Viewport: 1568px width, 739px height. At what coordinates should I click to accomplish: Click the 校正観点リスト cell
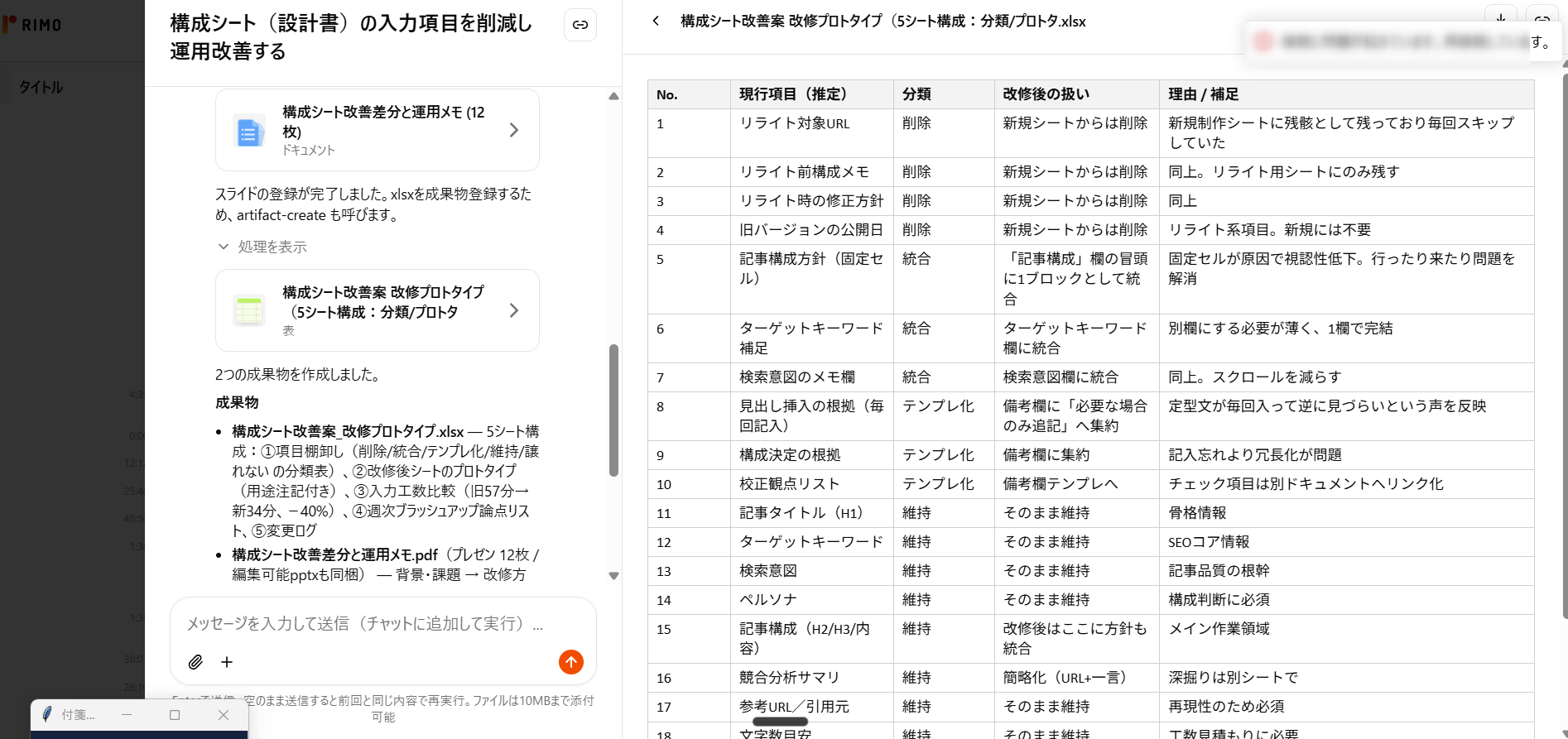(811, 484)
